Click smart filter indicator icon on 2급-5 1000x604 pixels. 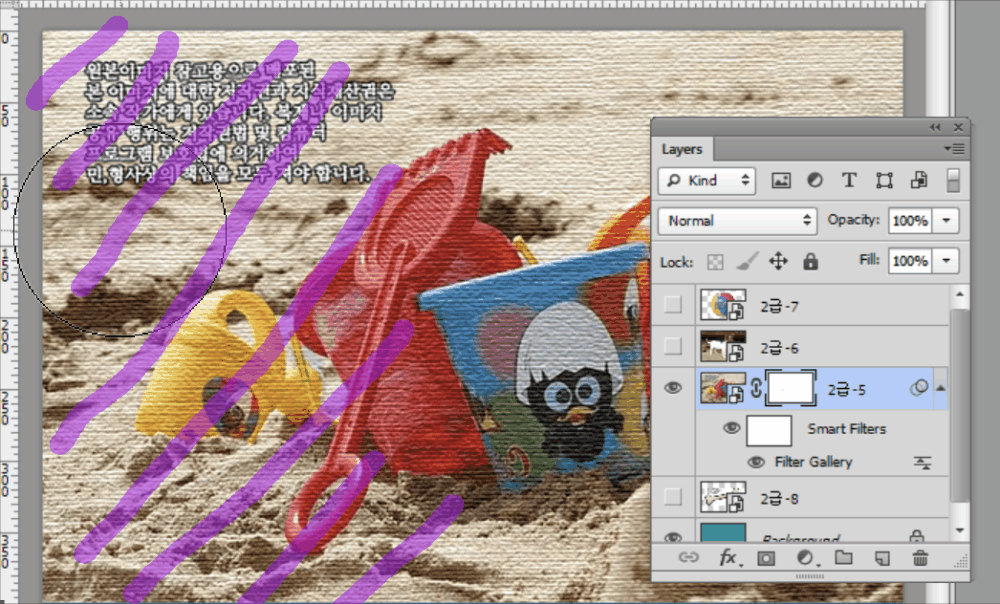click(918, 388)
